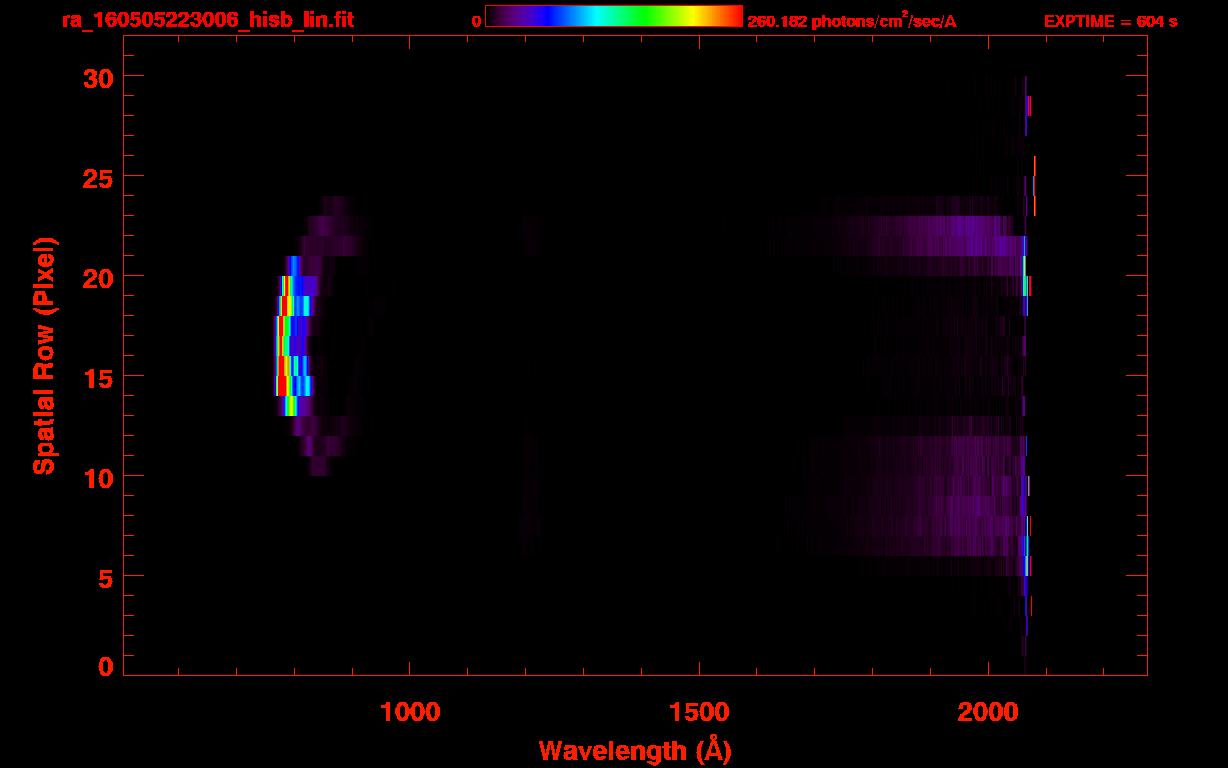Click the x-axis tick label 1000
The width and height of the screenshot is (1228, 768).
(x=410, y=712)
